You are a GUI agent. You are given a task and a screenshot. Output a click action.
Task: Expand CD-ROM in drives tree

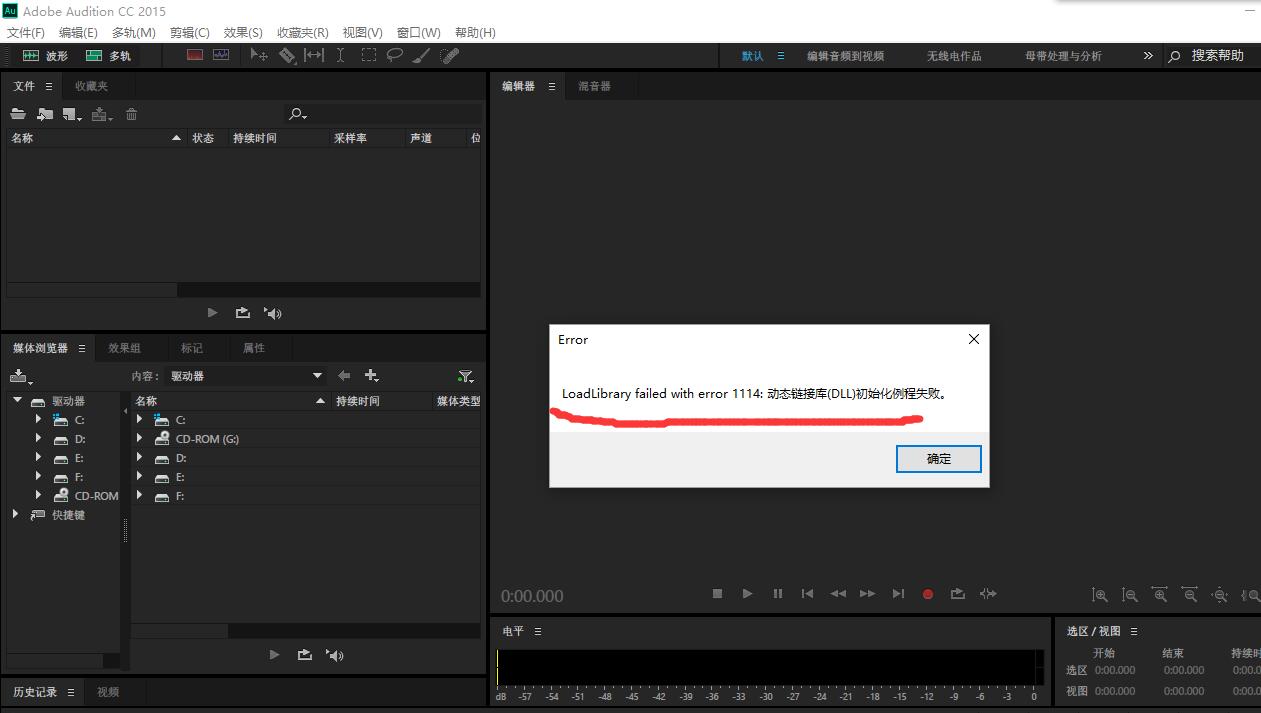(38, 495)
